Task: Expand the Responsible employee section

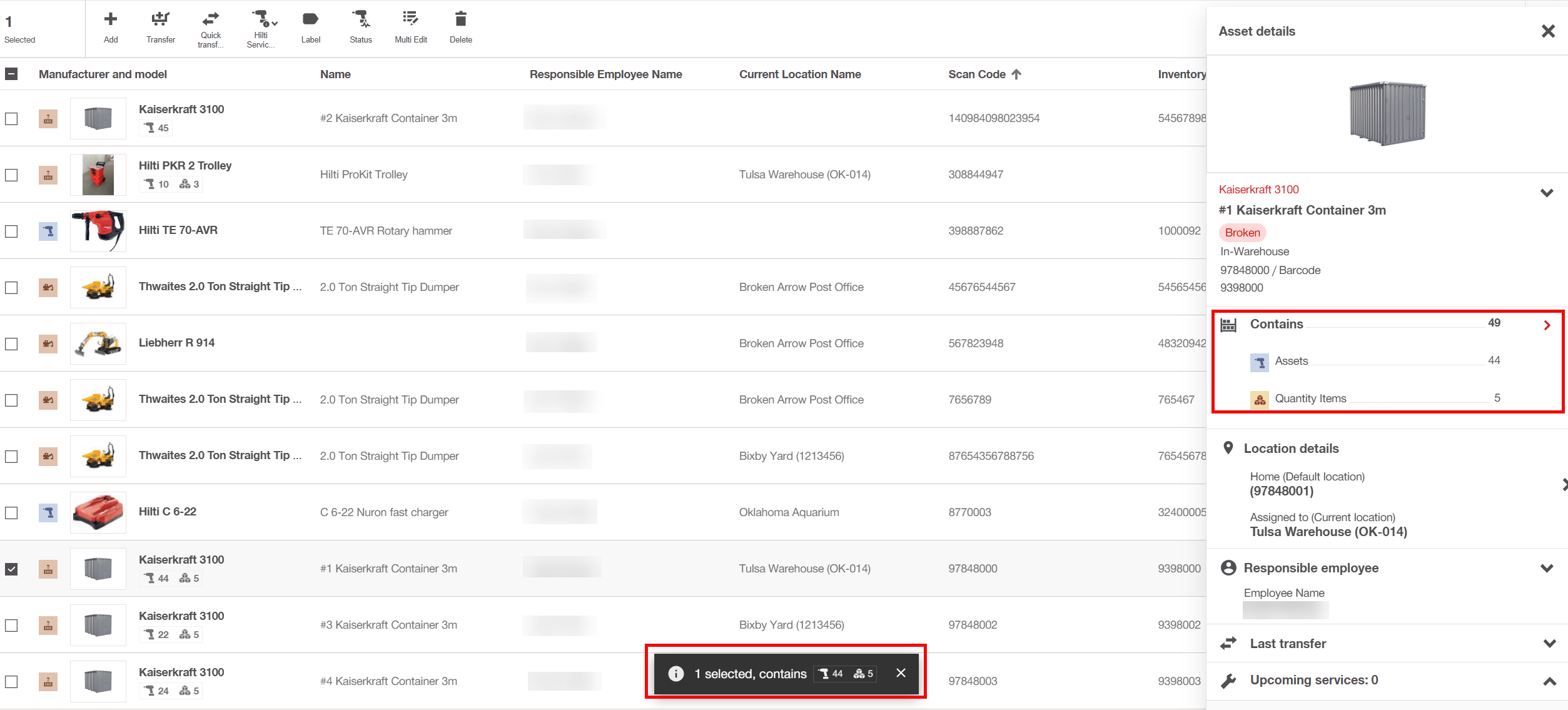Action: tap(1547, 568)
